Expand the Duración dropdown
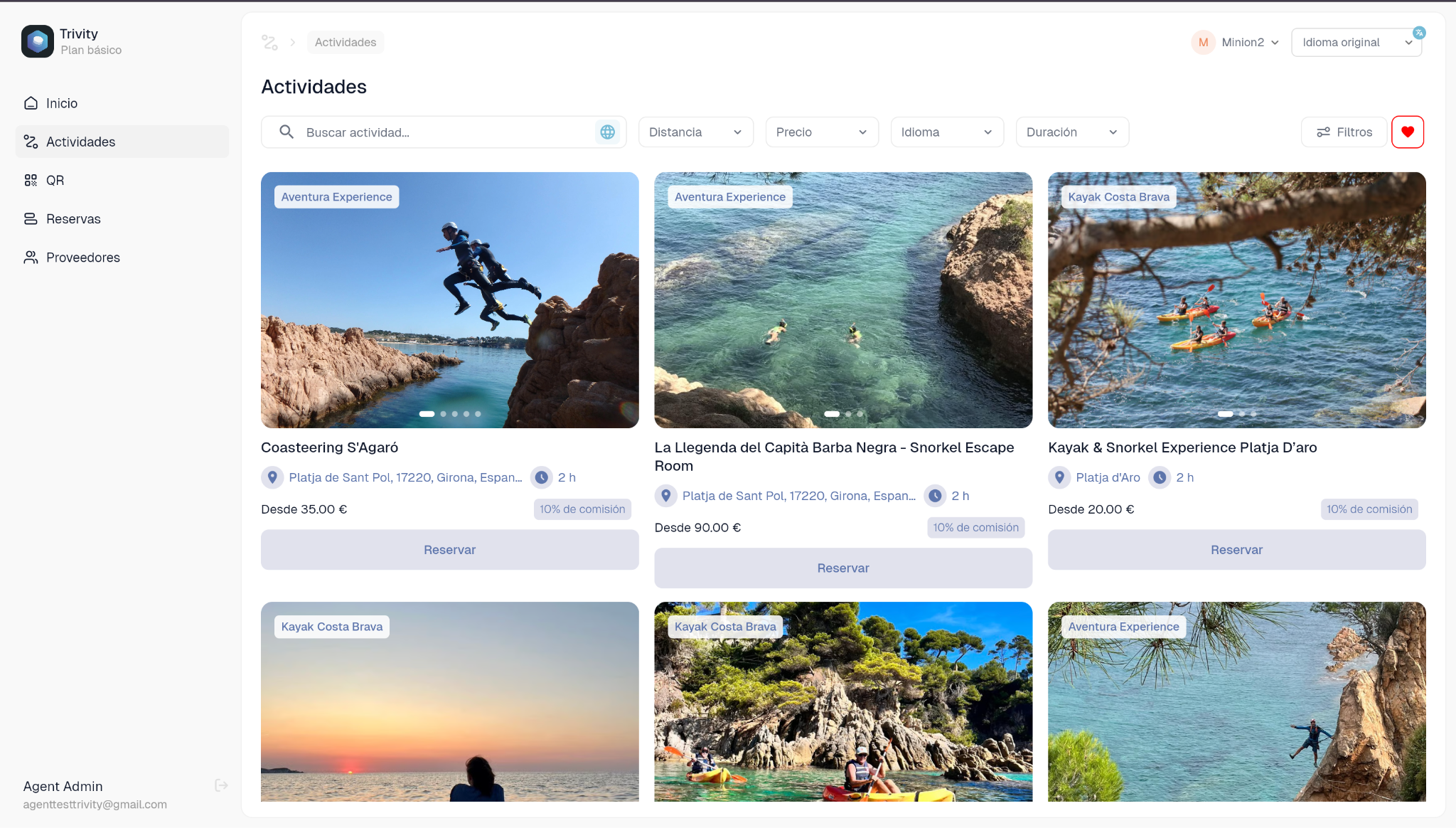 click(1072, 132)
